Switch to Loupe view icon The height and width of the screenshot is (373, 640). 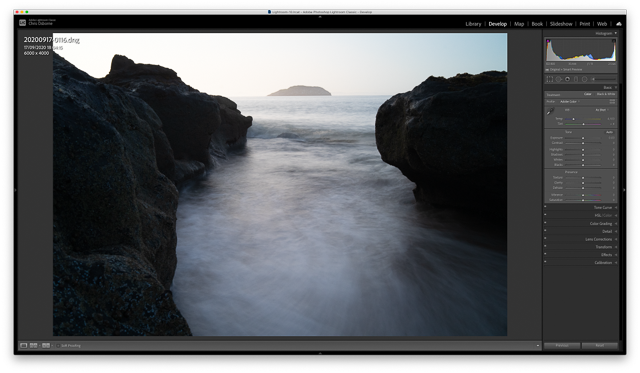point(24,346)
